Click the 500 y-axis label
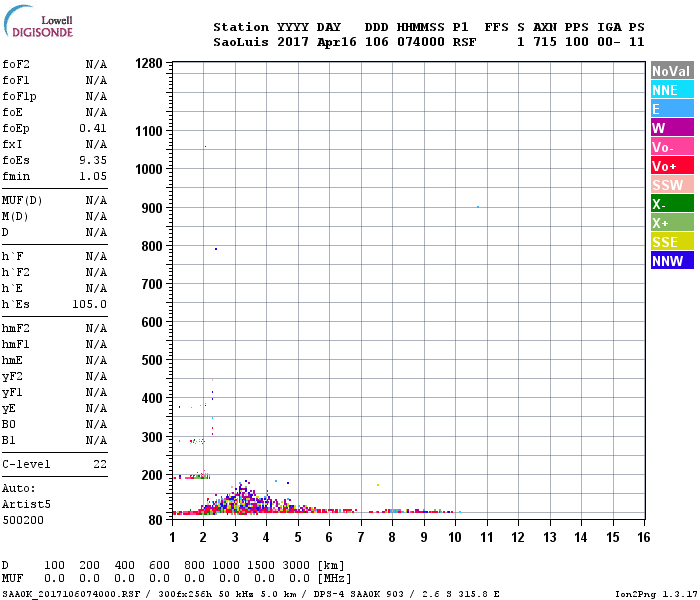 pos(152,360)
